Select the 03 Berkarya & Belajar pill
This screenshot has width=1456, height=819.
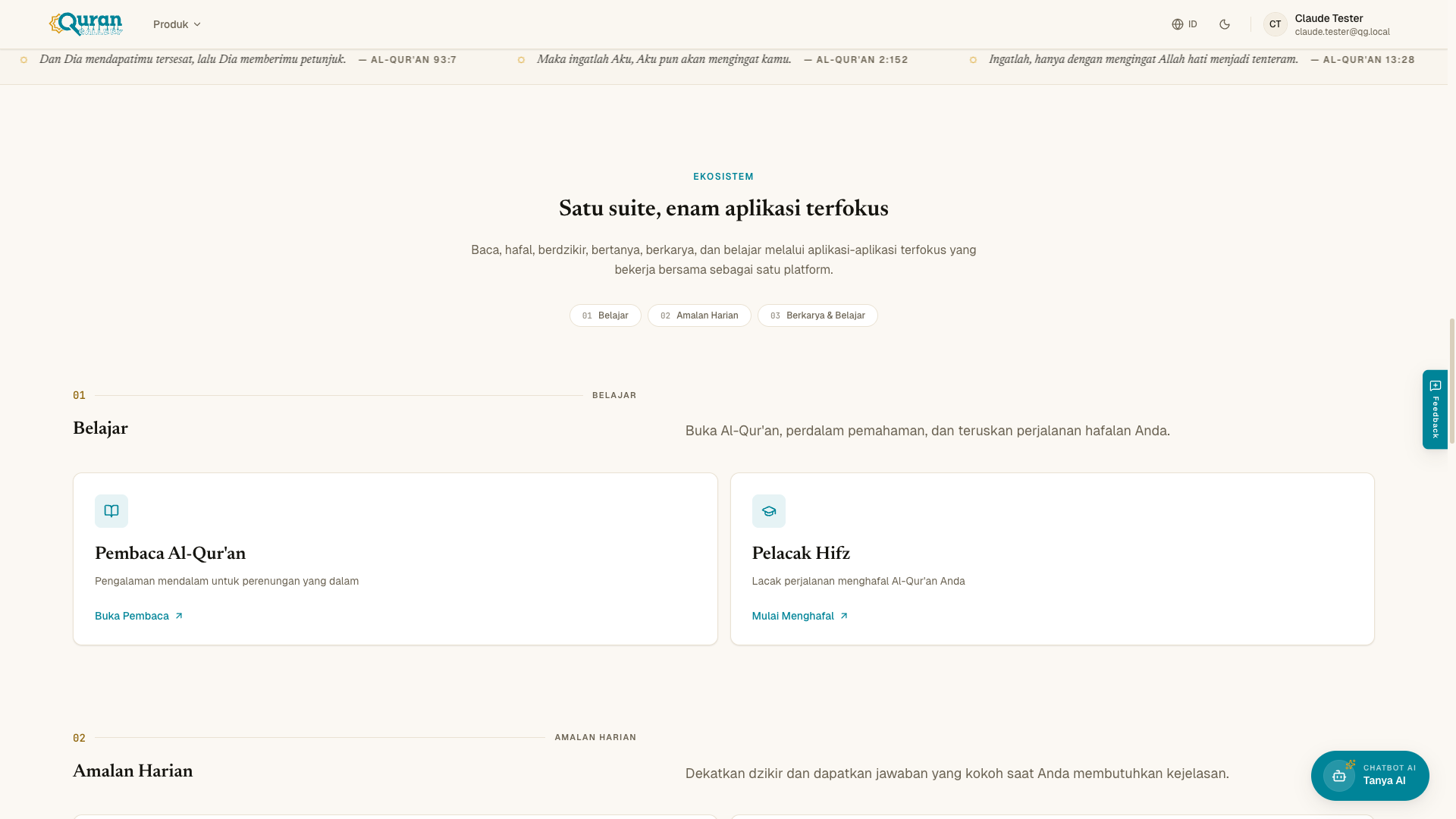(x=817, y=315)
